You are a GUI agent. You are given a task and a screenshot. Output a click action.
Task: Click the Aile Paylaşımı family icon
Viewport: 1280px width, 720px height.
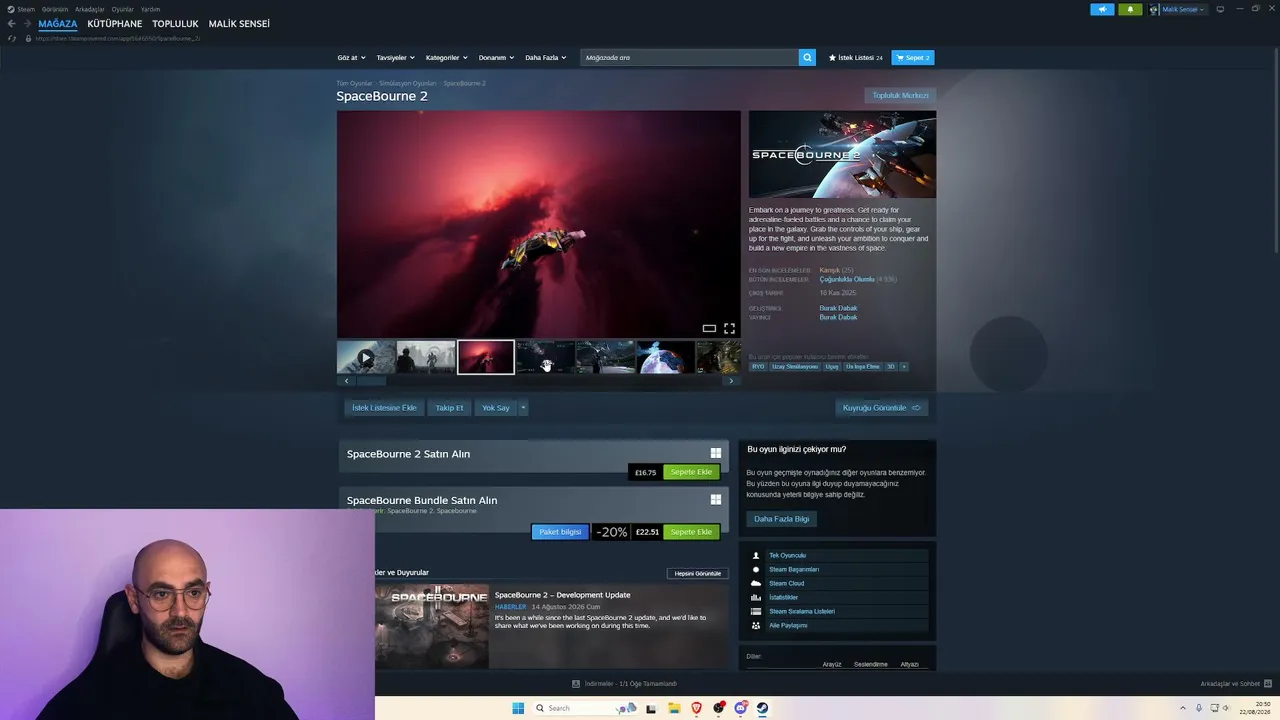point(756,625)
